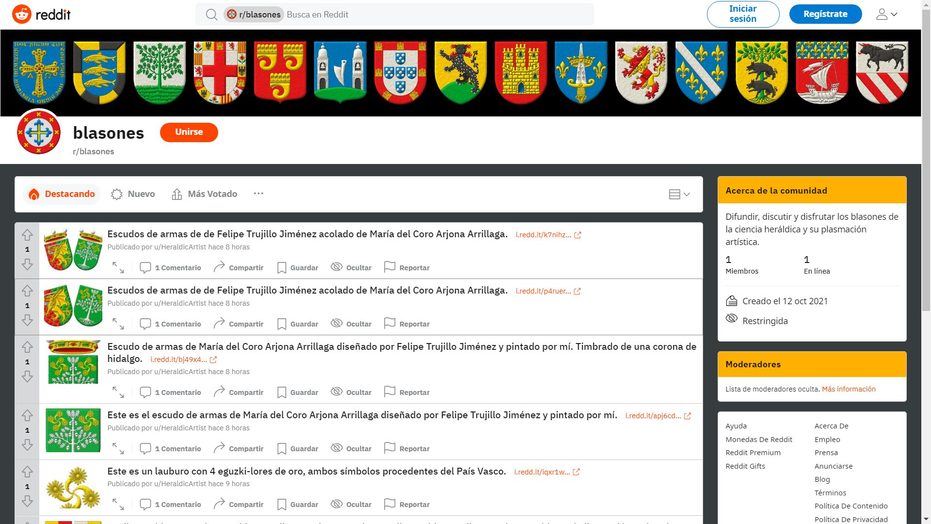
Task: Click Más información moderators link
Action: point(848,389)
